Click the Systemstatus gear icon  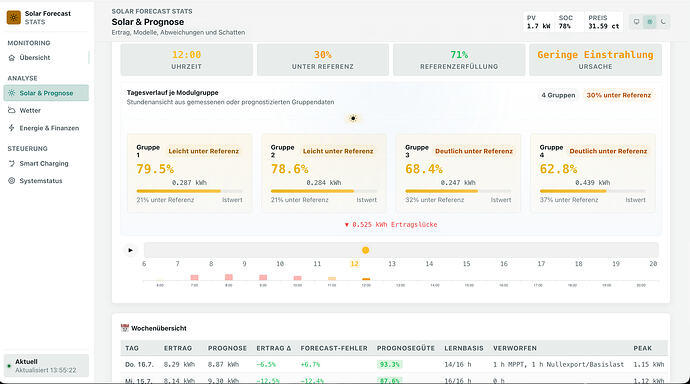(12, 181)
